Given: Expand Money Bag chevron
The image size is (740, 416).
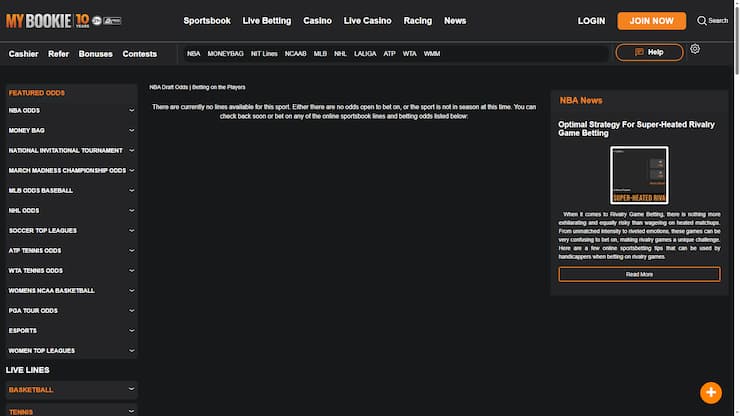Looking at the screenshot, I should click(132, 130).
